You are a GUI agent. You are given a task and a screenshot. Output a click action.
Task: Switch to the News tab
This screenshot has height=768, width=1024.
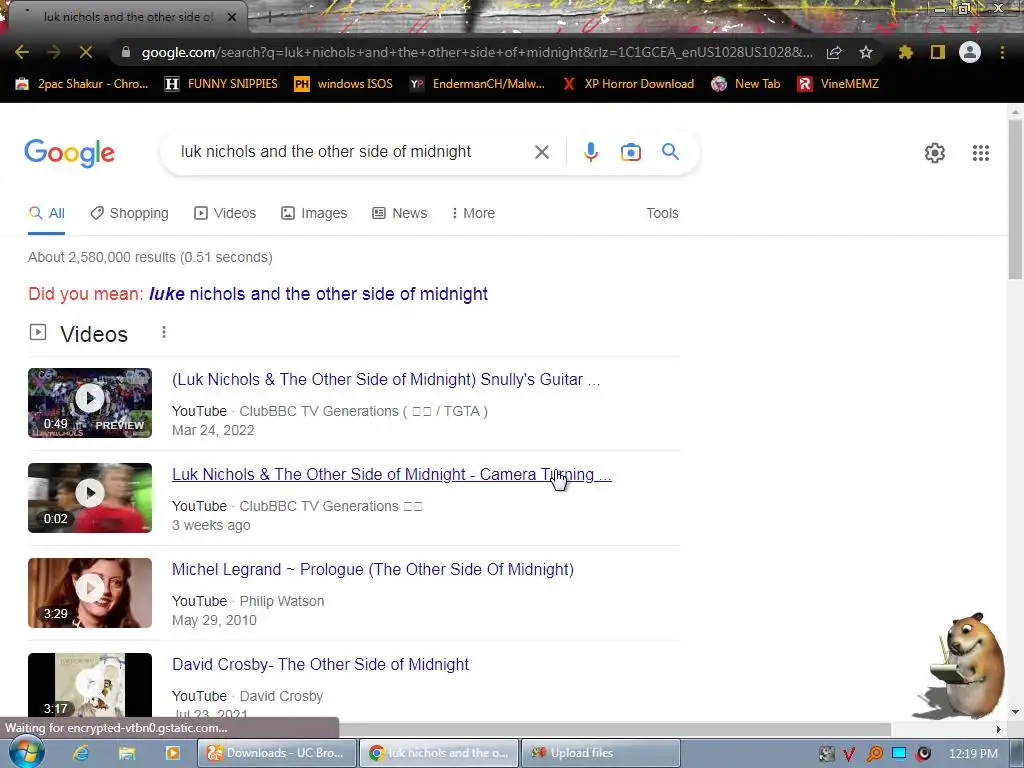coord(400,214)
